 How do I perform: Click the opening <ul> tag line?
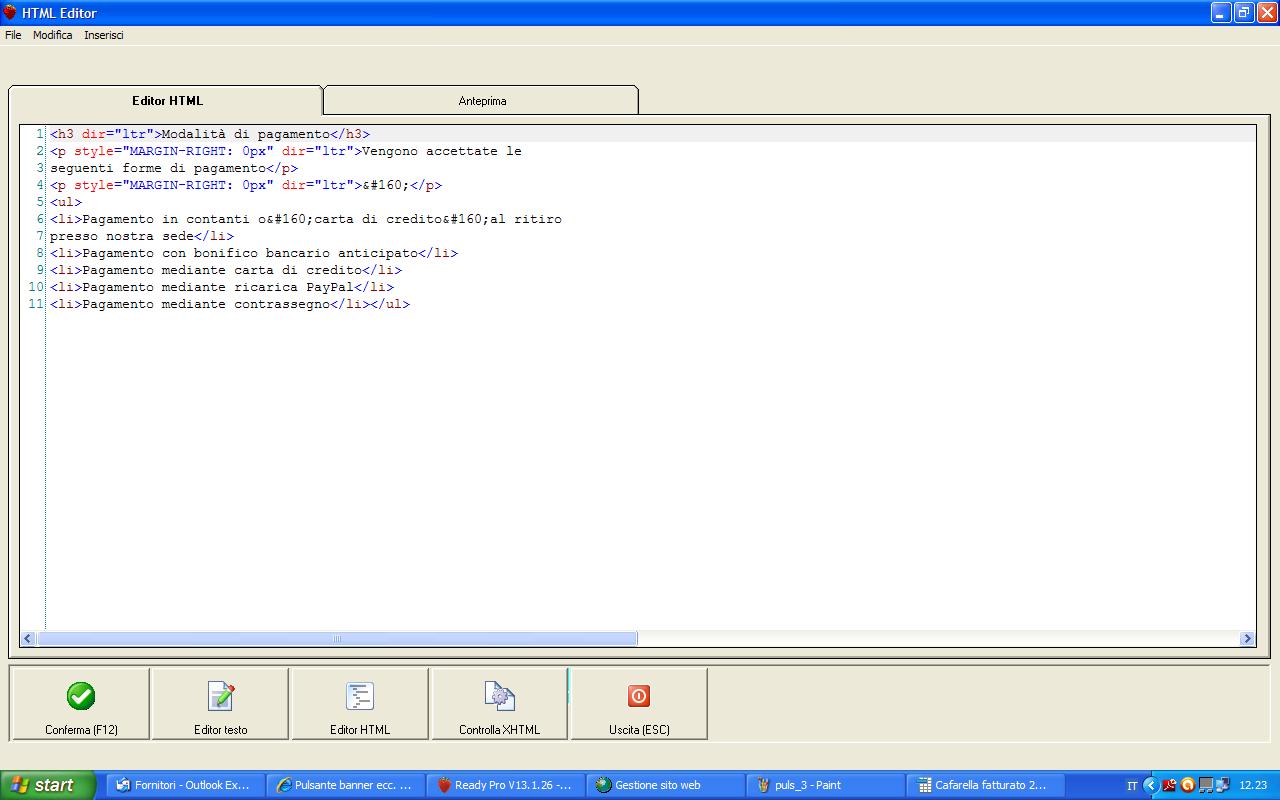[x=66, y=202]
